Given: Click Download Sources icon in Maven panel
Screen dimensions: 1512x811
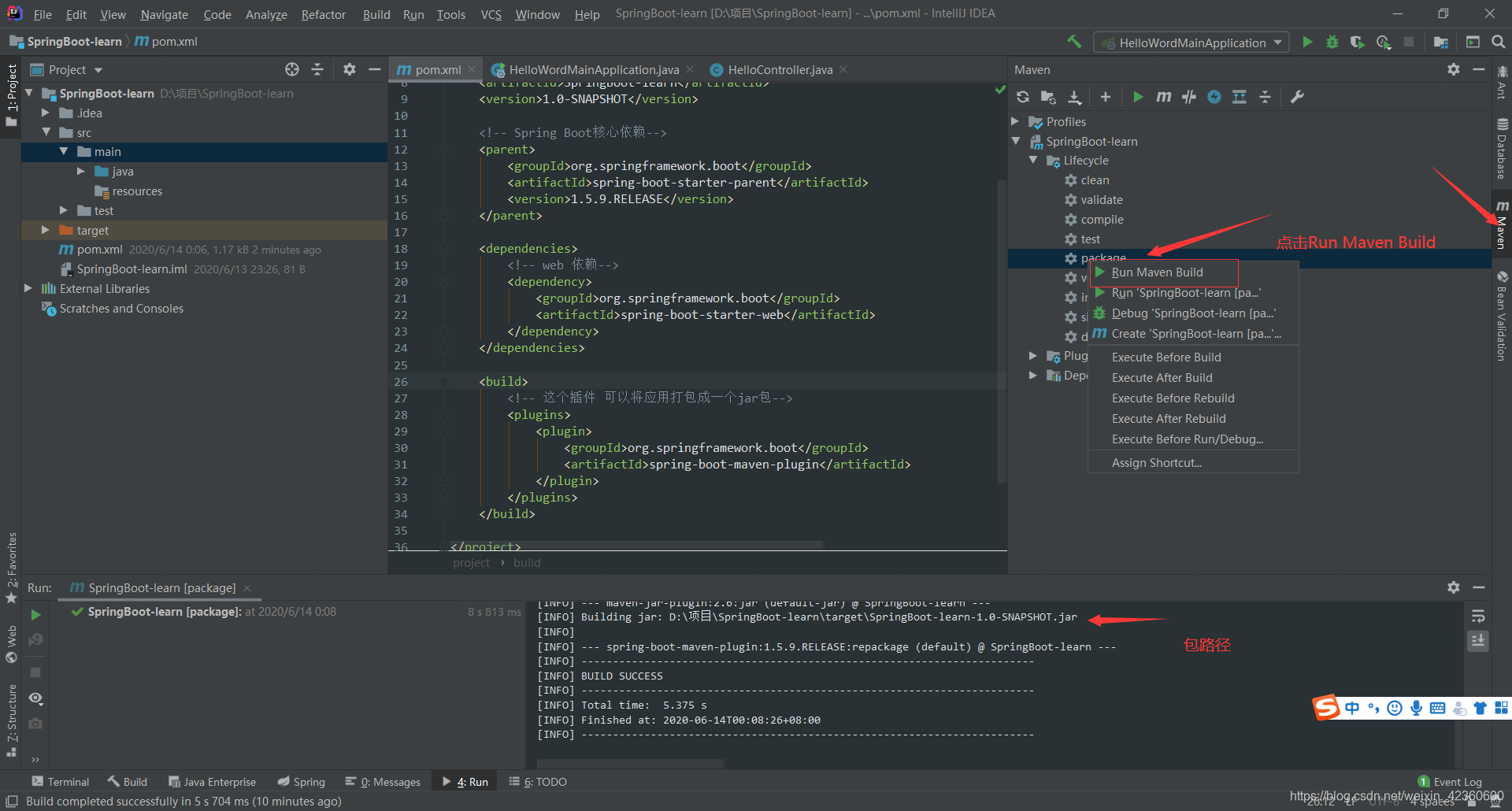Looking at the screenshot, I should (x=1075, y=97).
